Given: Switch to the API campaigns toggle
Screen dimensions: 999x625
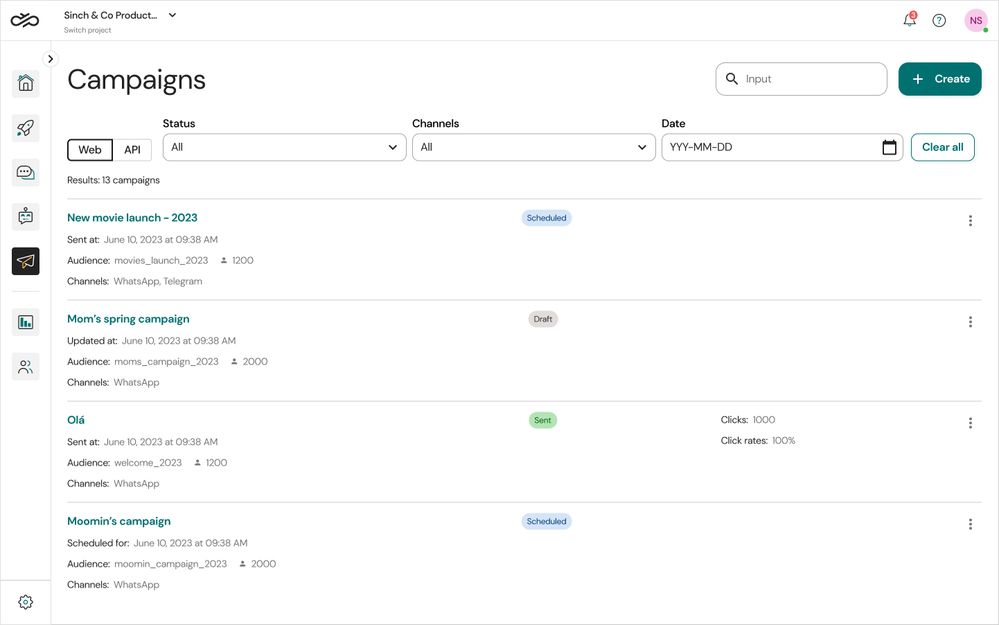Looking at the screenshot, I should click(132, 150).
